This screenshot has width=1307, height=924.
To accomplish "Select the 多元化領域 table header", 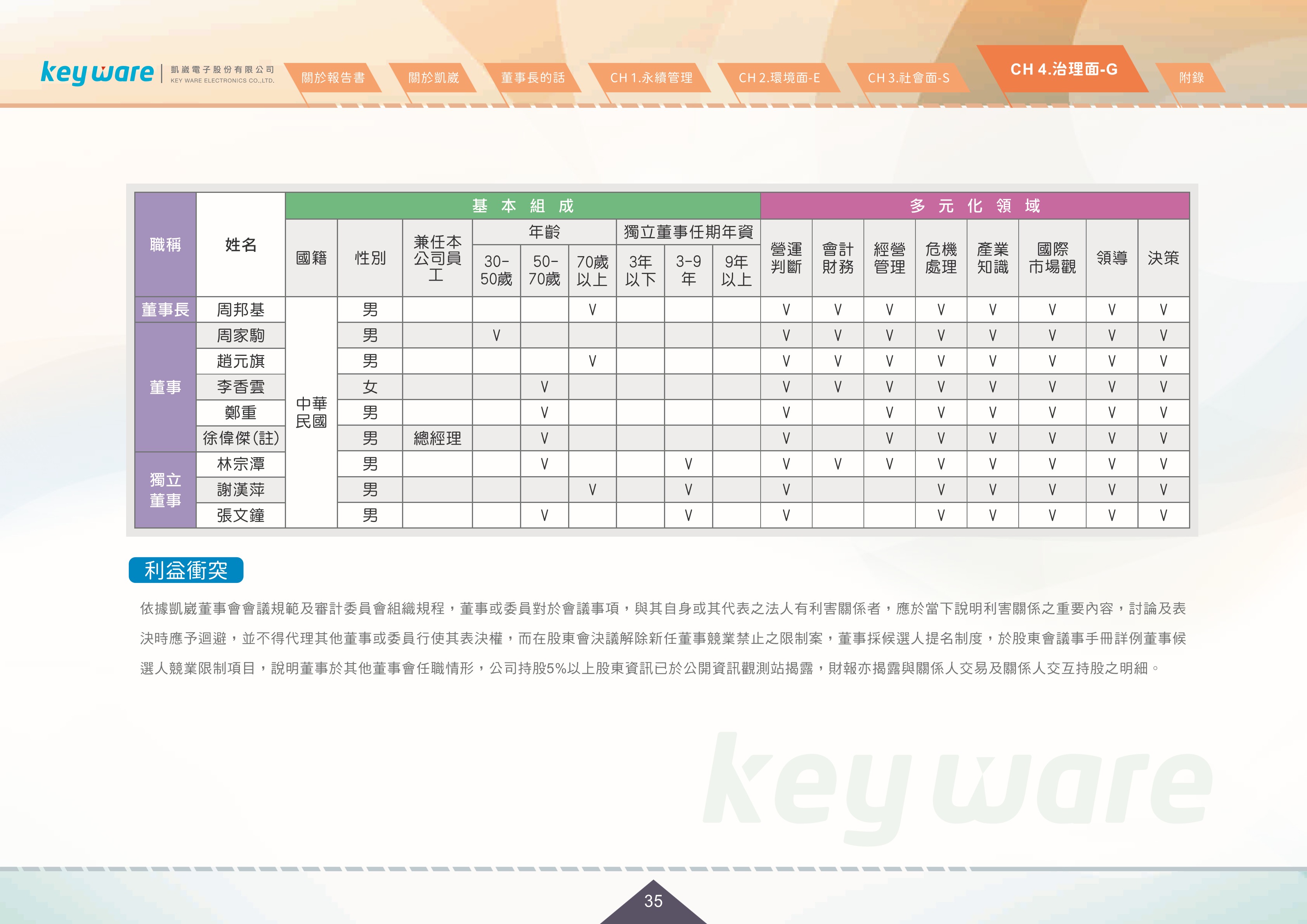I will 975,206.
